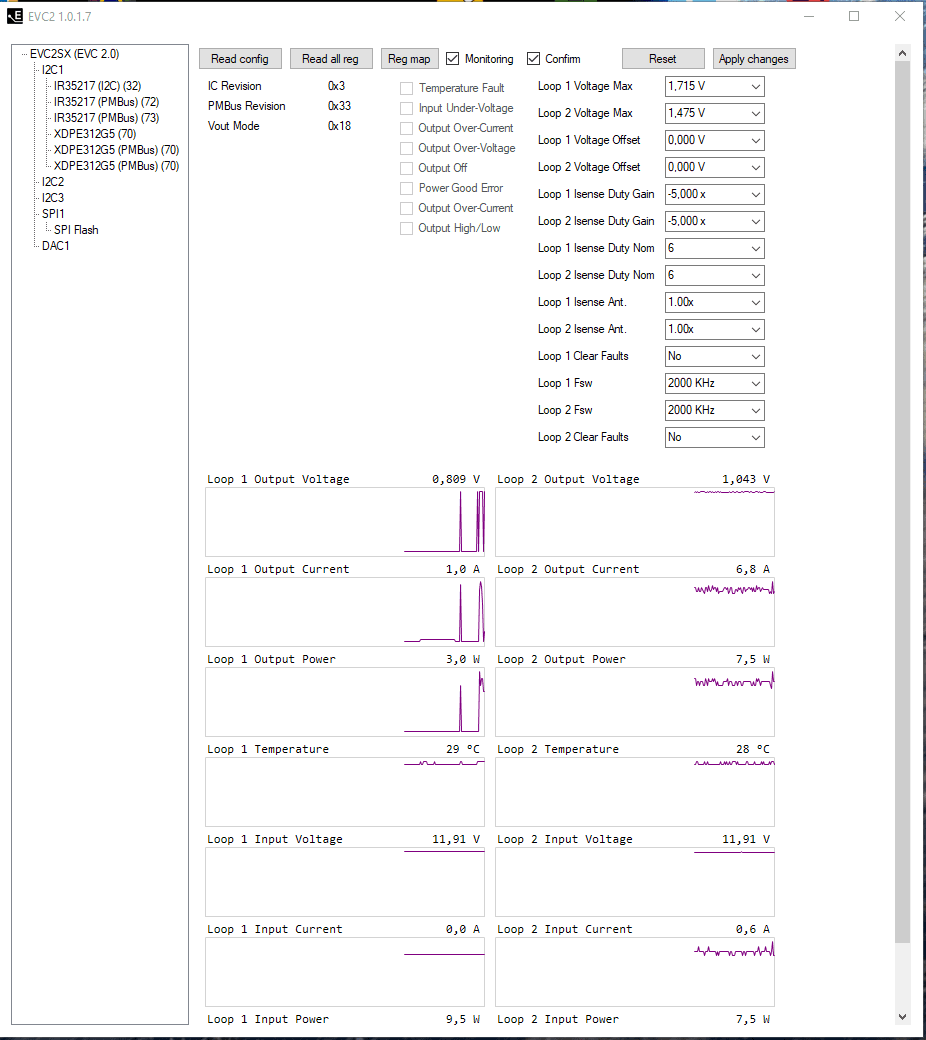Select IR35217 (I2C) (32) device
Viewport: 926px width, 1040px height.
pos(98,86)
